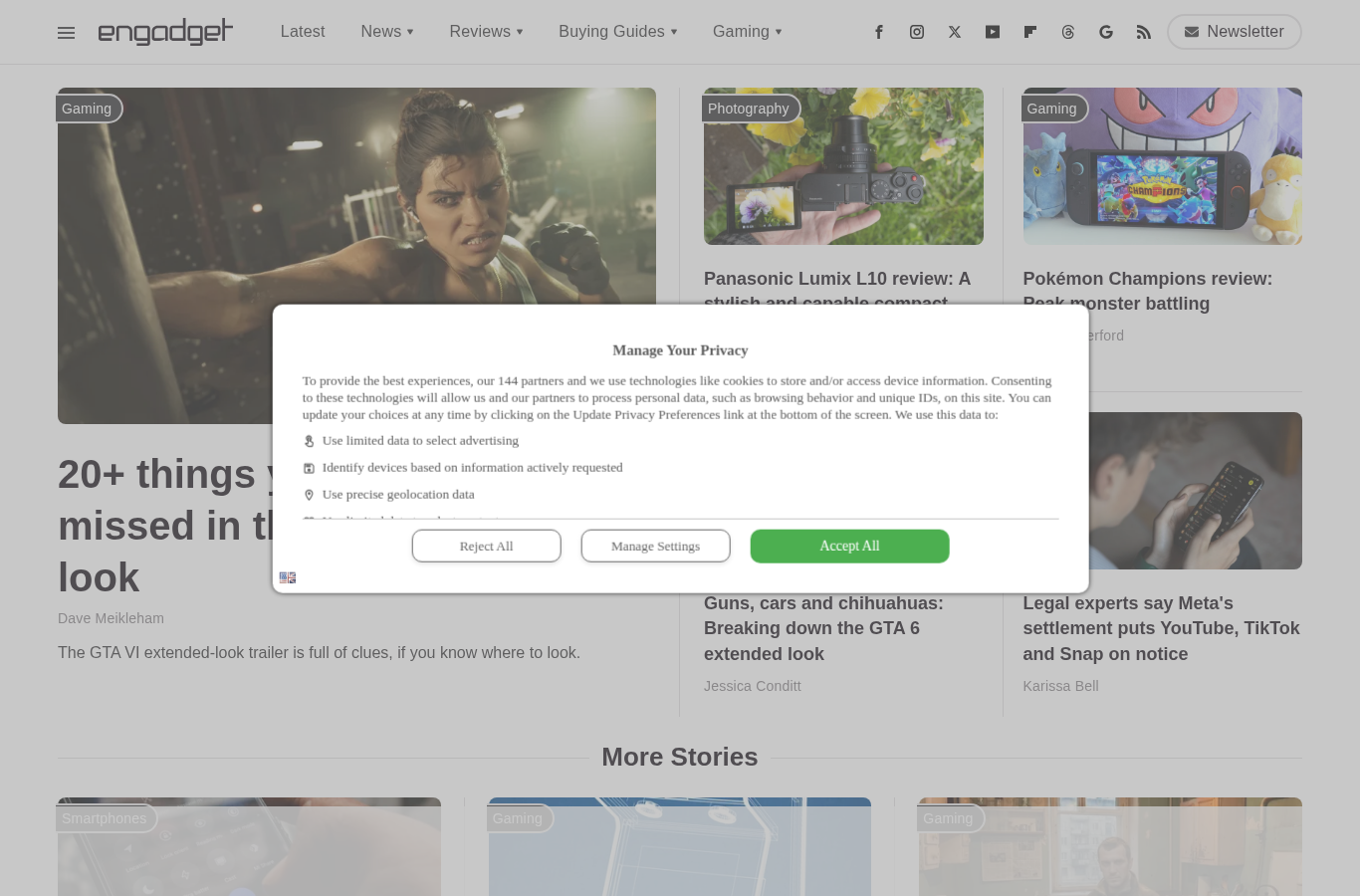Viewport: 1360px width, 896px height.
Task: Click the icon beside 'Use limited data to select advertising'
Action: point(309,441)
